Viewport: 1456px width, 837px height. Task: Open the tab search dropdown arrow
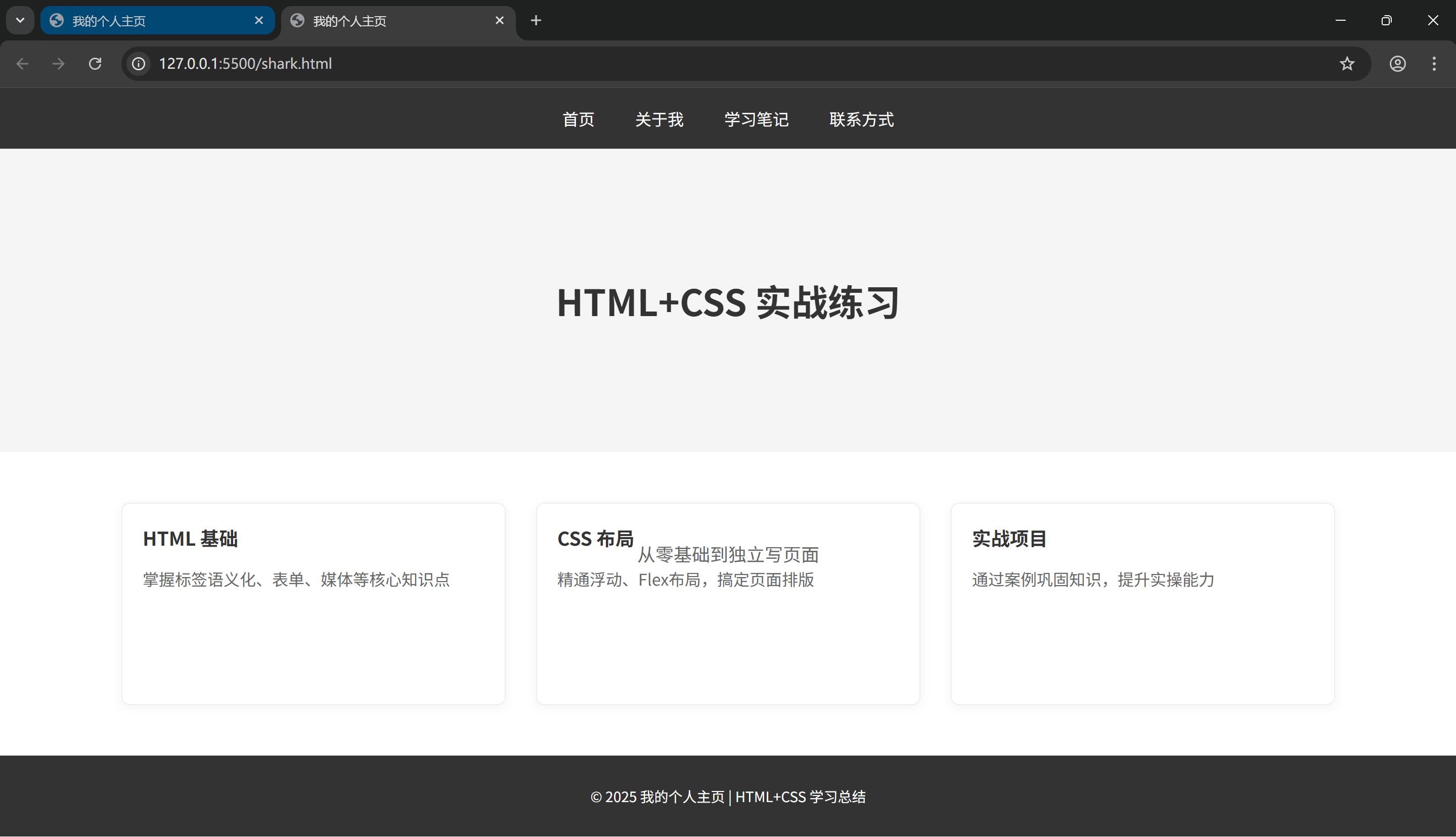tap(20, 21)
